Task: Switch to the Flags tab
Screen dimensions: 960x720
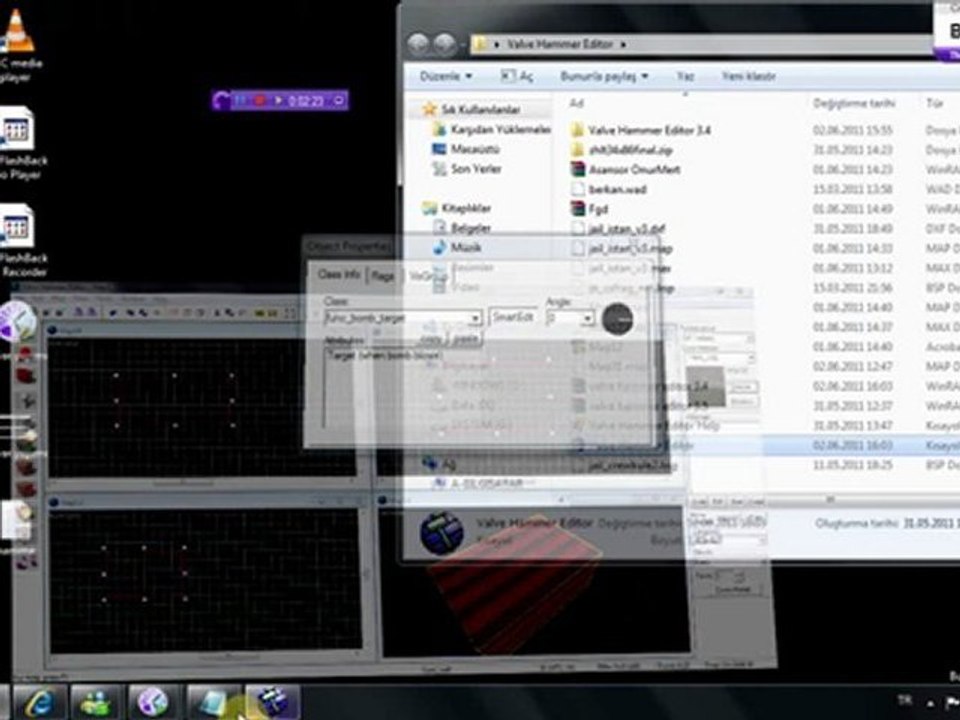Action: pos(383,276)
